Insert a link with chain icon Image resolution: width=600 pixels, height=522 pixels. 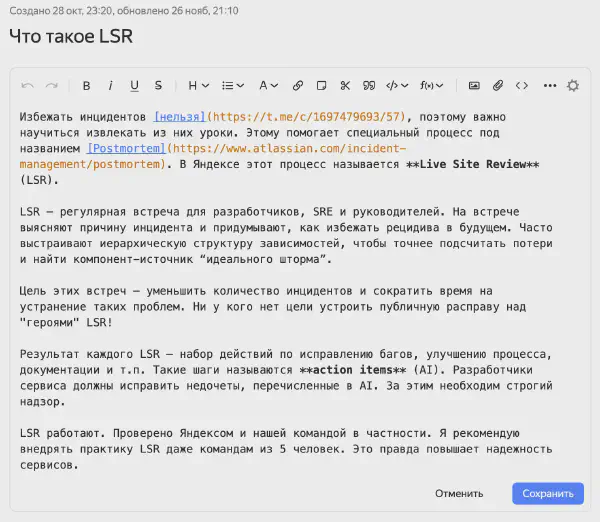coord(298,86)
